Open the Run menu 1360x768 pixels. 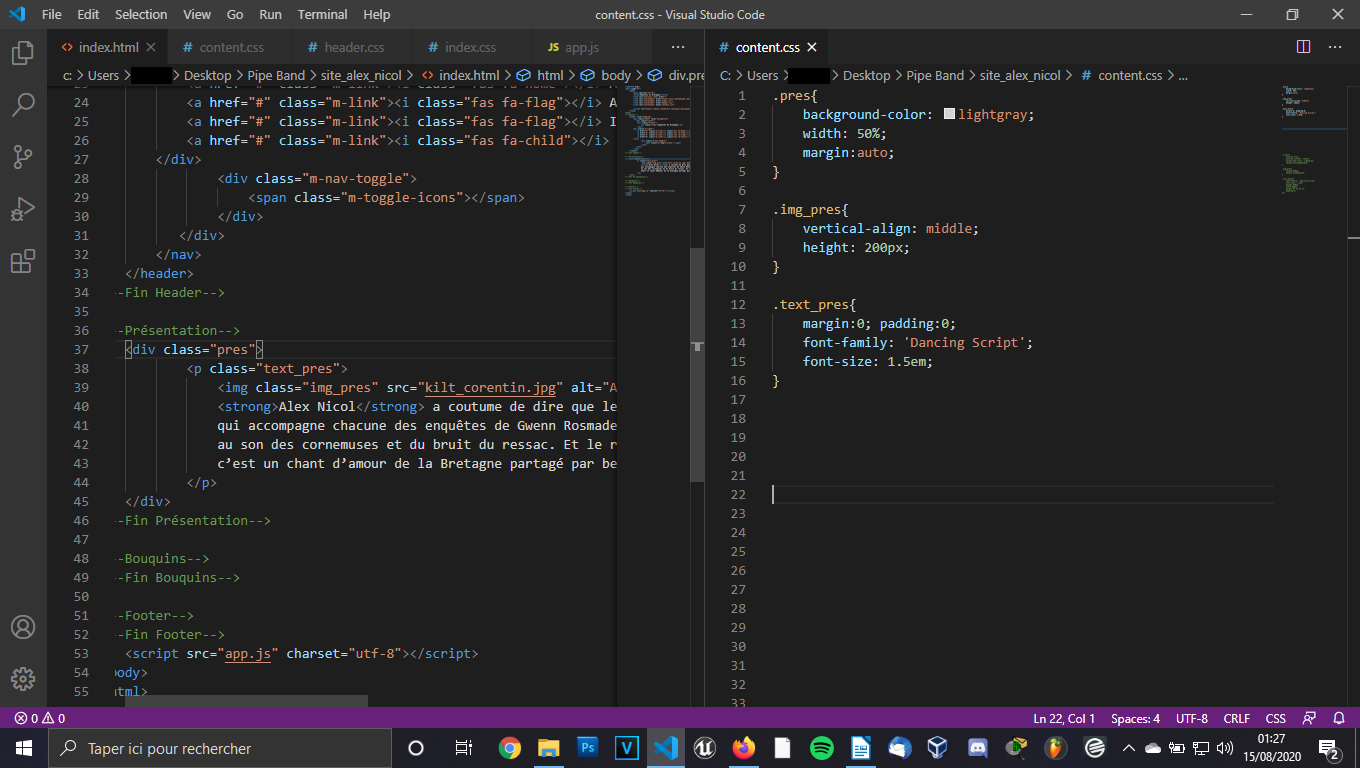click(270, 15)
